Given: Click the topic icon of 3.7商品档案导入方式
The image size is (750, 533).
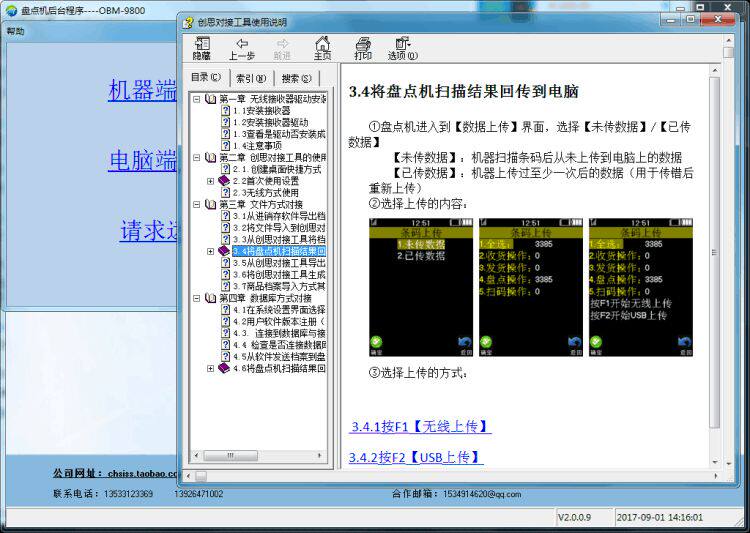Looking at the screenshot, I should click(x=226, y=286).
